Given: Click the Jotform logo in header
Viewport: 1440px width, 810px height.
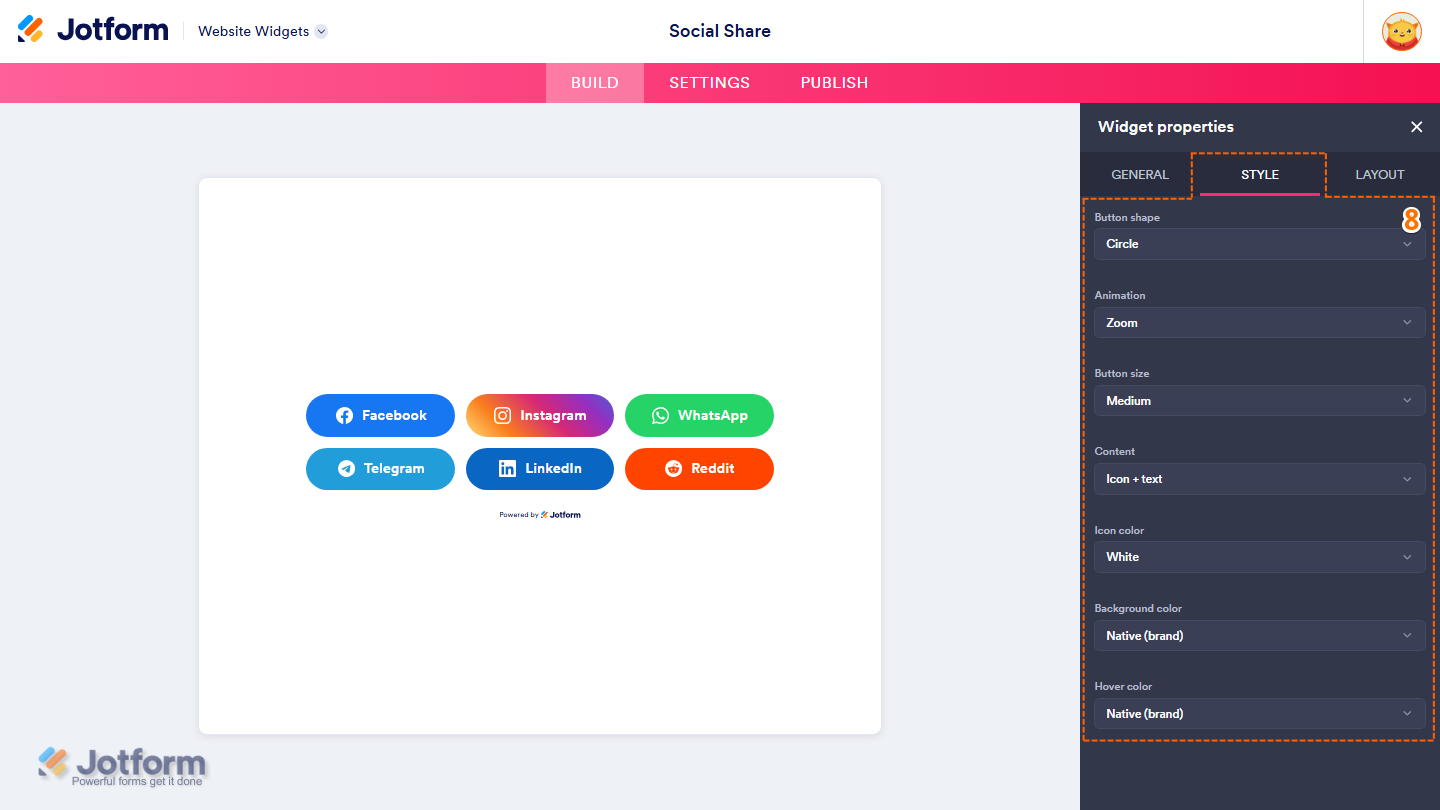Looking at the screenshot, I should [93, 30].
